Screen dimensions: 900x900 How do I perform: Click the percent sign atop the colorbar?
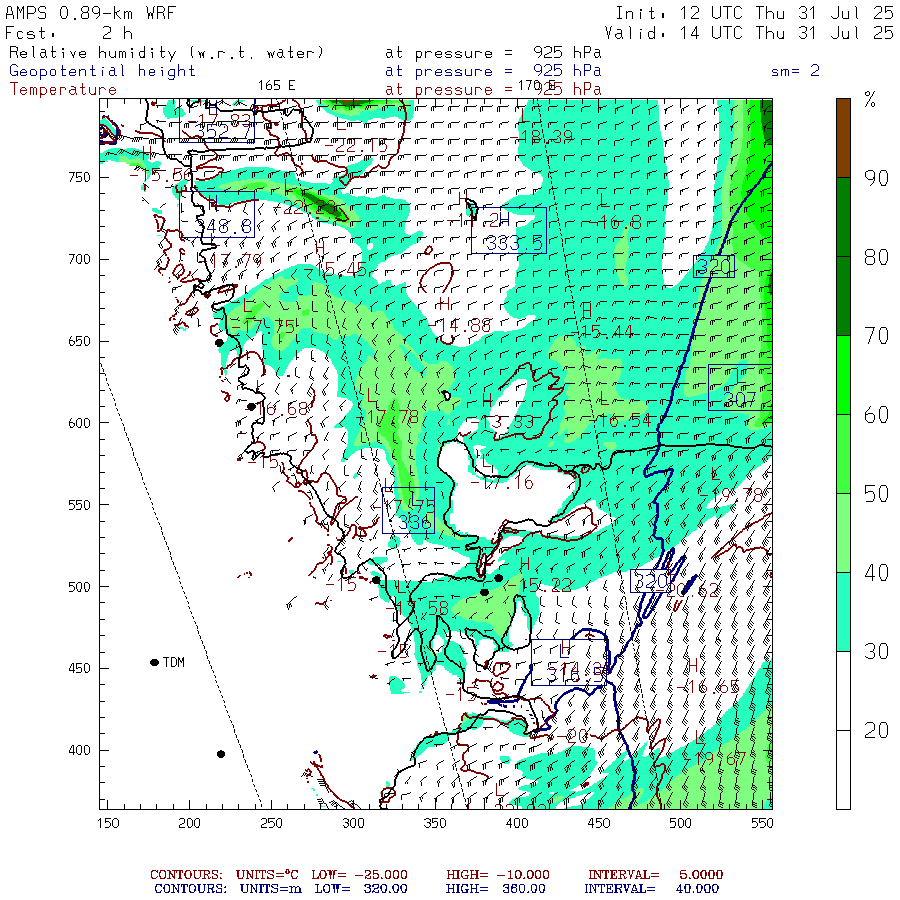pos(870,100)
